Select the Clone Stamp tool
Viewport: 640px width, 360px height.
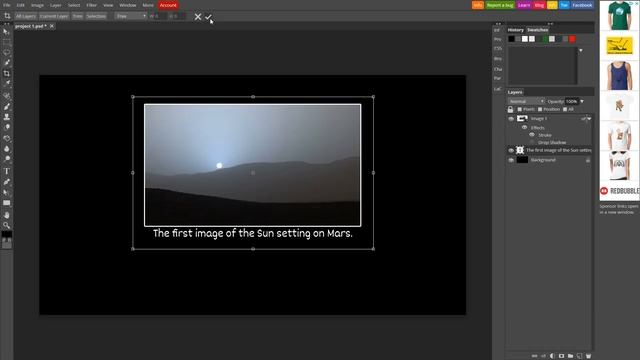point(7,117)
